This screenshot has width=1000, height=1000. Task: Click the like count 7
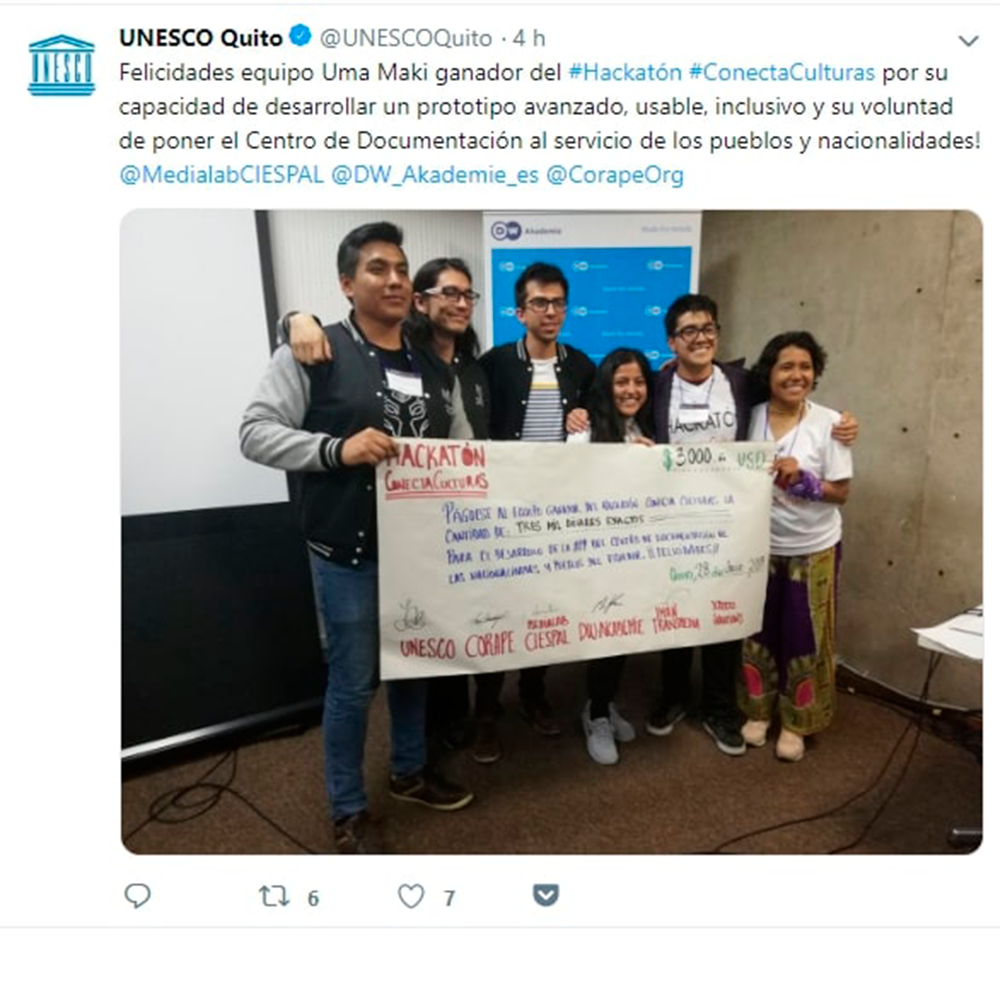[449, 899]
